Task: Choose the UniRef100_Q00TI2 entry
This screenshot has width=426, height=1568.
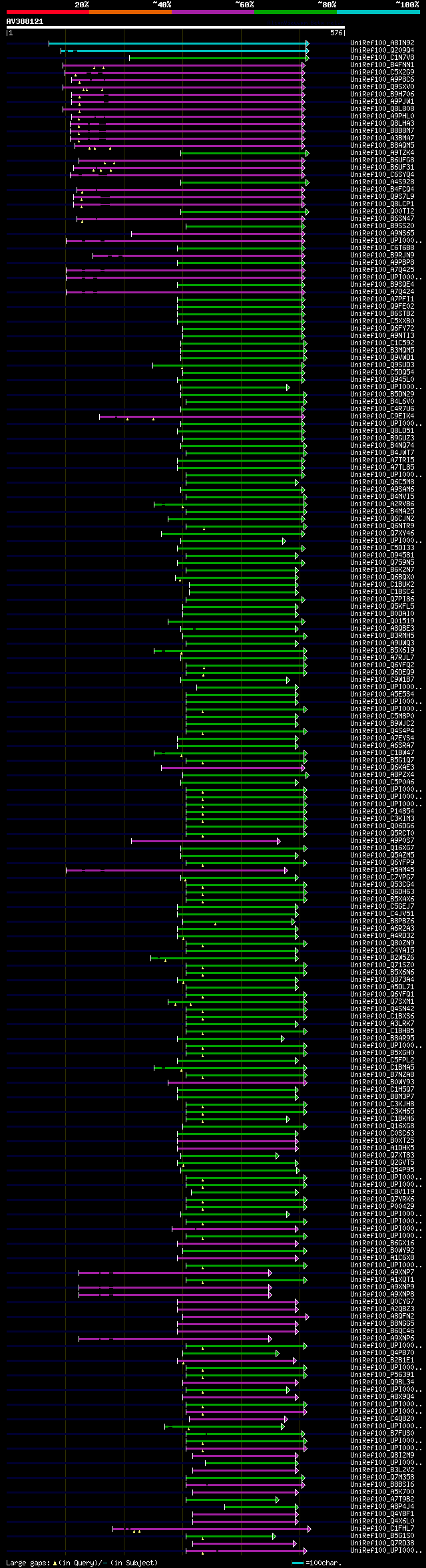Action: [x=382, y=212]
